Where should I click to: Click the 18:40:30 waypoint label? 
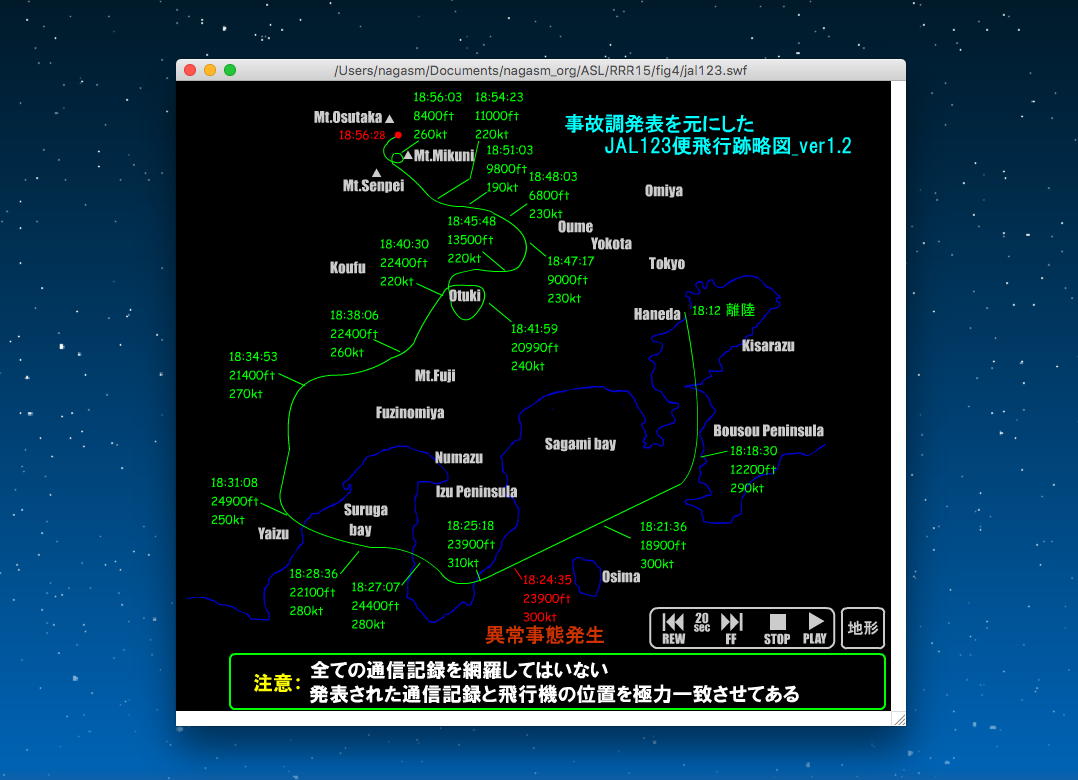click(x=404, y=244)
